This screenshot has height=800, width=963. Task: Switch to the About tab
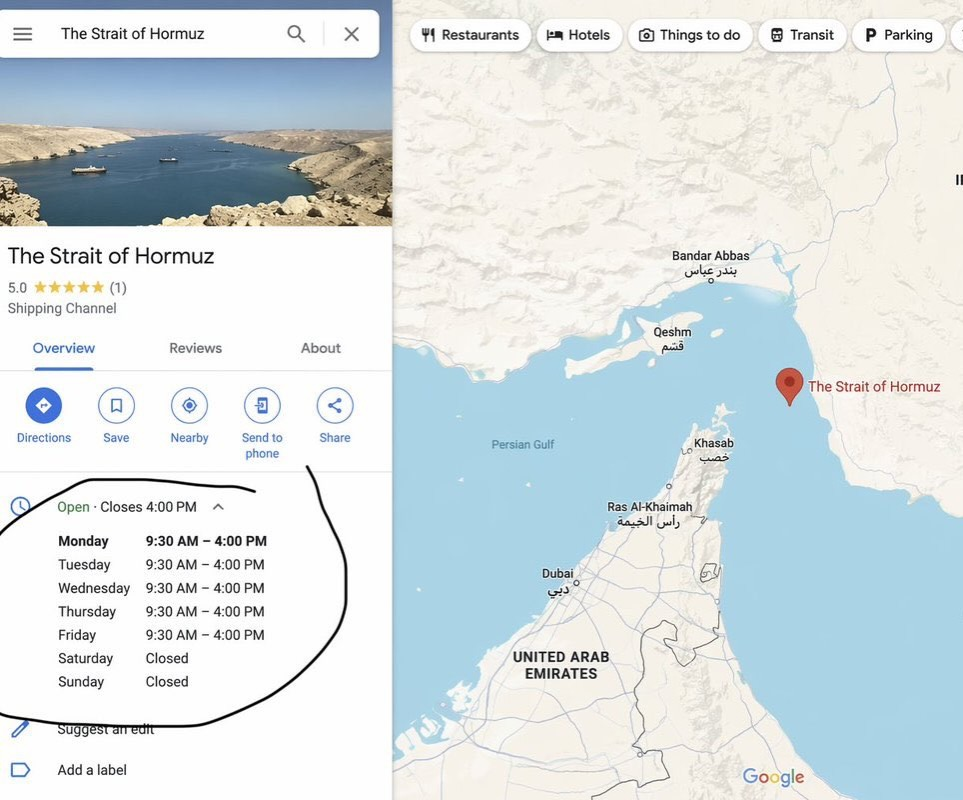321,348
